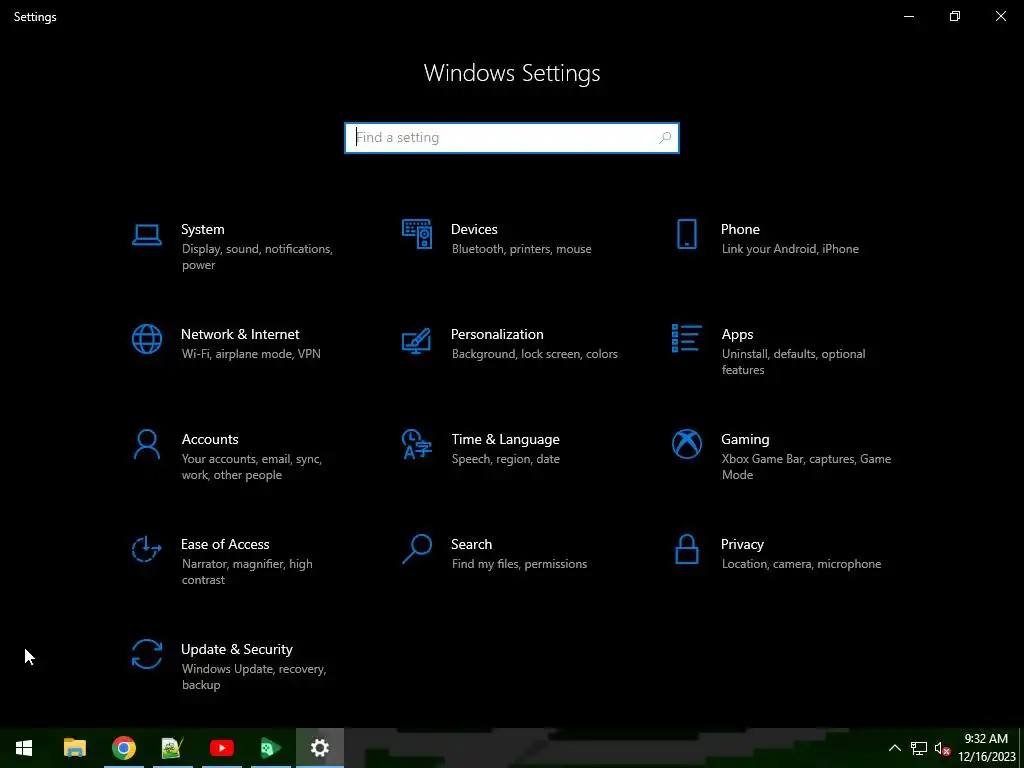The height and width of the screenshot is (768, 1024).
Task: Open the Windows Start button
Action: pos(24,748)
